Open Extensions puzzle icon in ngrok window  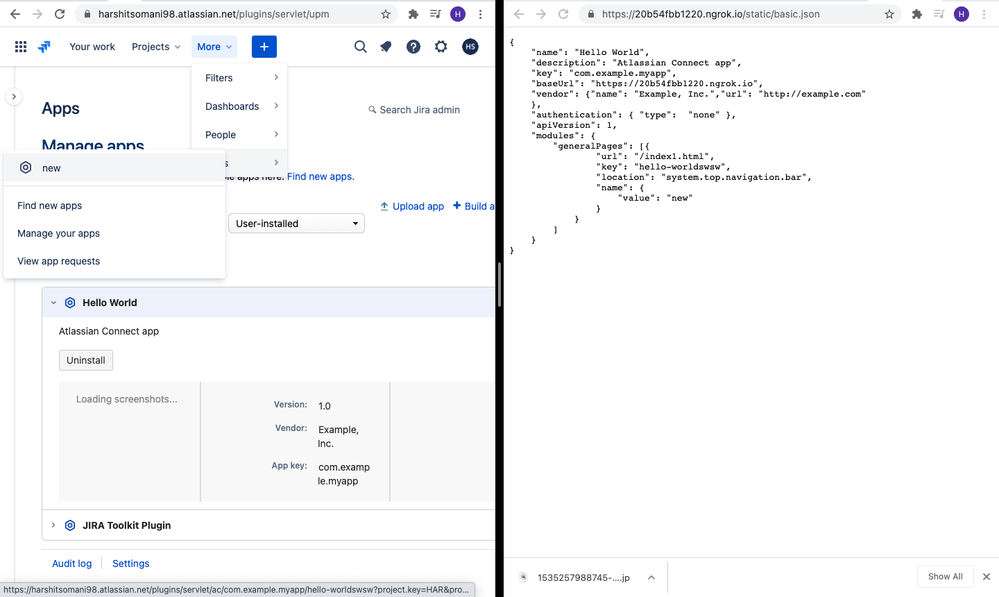tap(917, 14)
